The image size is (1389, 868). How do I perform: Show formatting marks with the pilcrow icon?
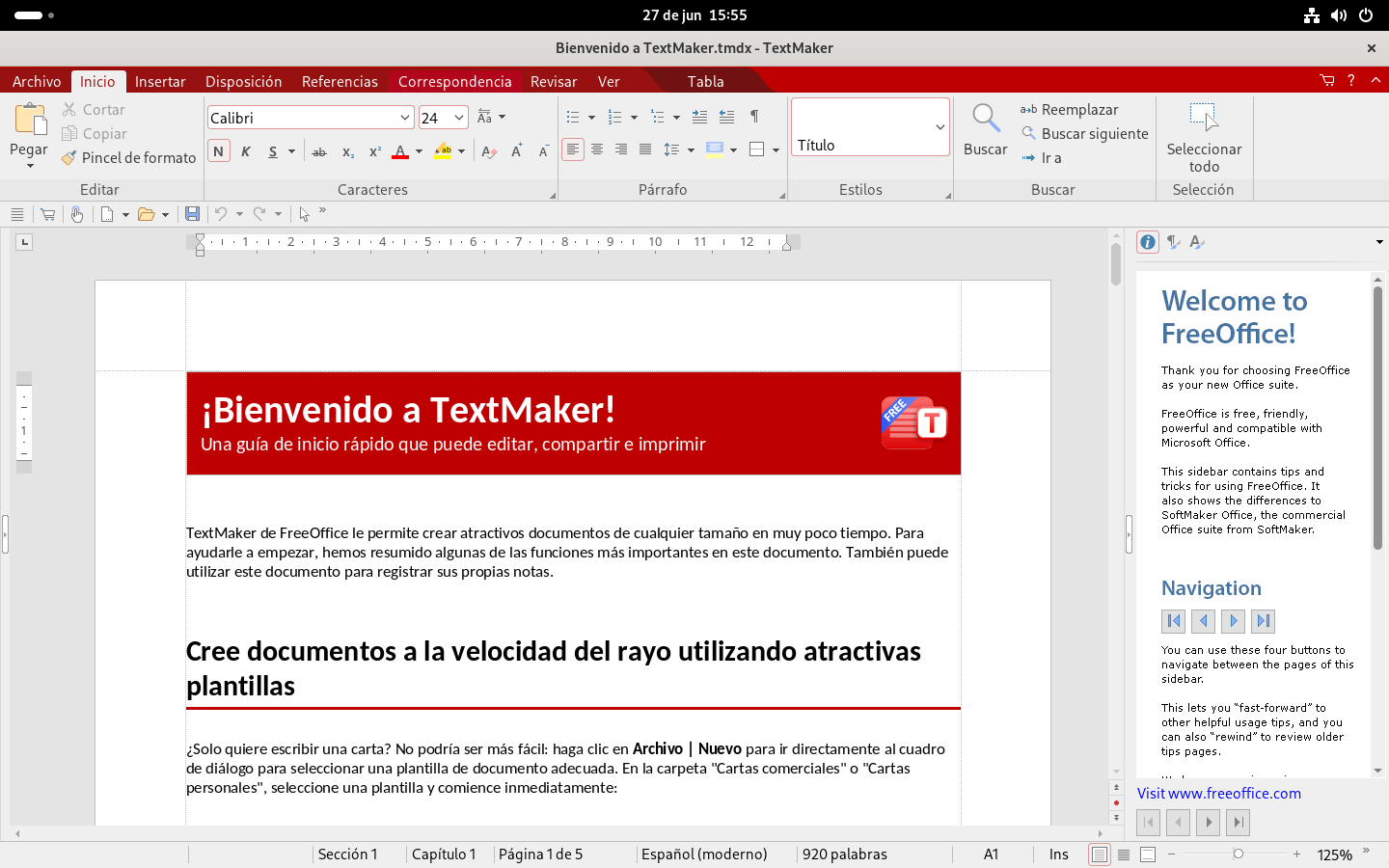point(754,117)
